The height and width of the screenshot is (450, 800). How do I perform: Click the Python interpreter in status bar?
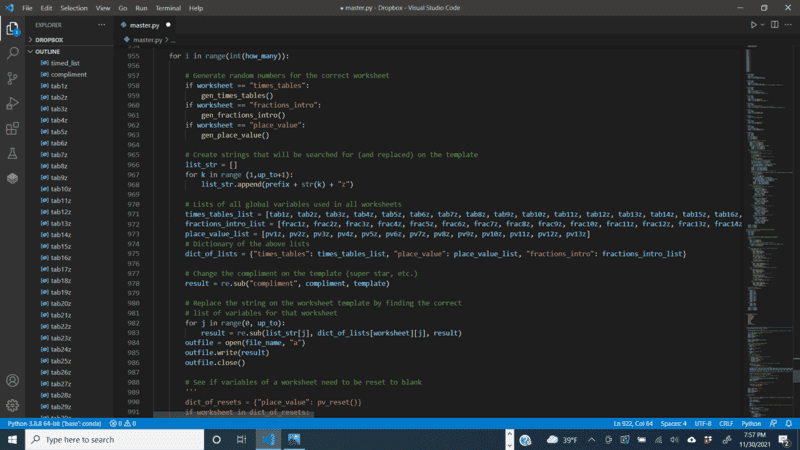pos(54,423)
